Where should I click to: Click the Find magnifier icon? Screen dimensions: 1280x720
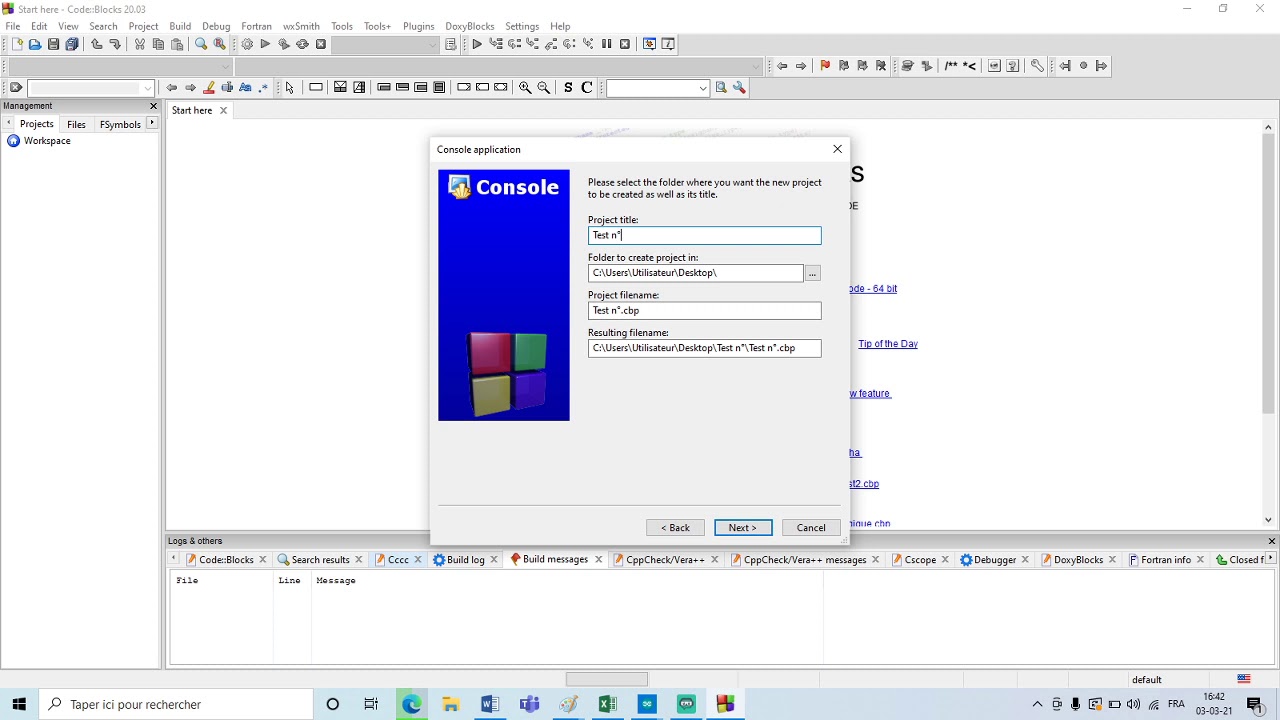(201, 44)
